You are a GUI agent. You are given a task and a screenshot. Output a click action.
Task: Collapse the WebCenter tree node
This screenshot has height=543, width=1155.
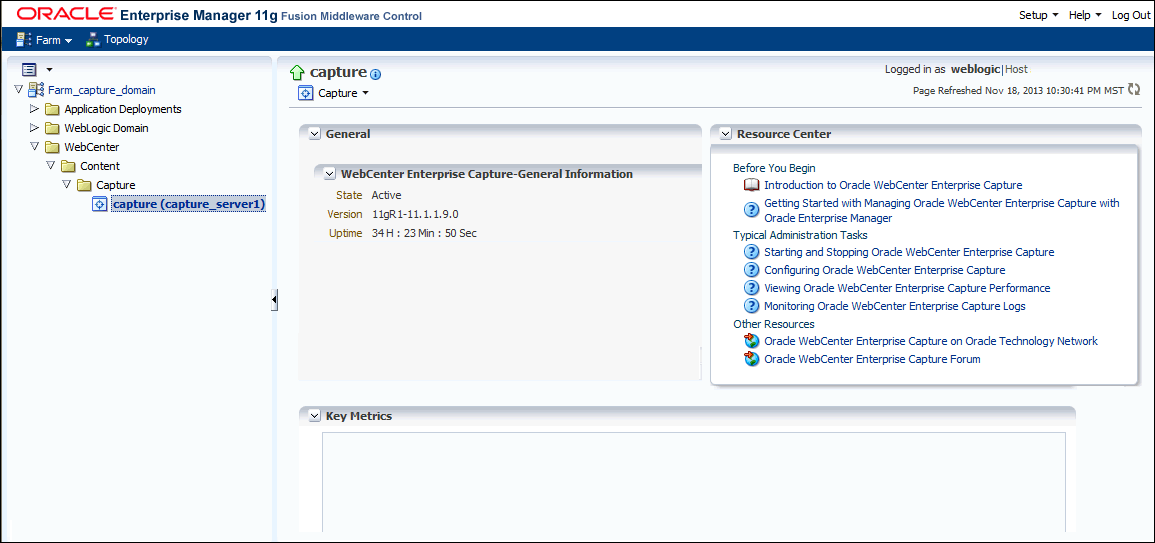(x=34, y=147)
